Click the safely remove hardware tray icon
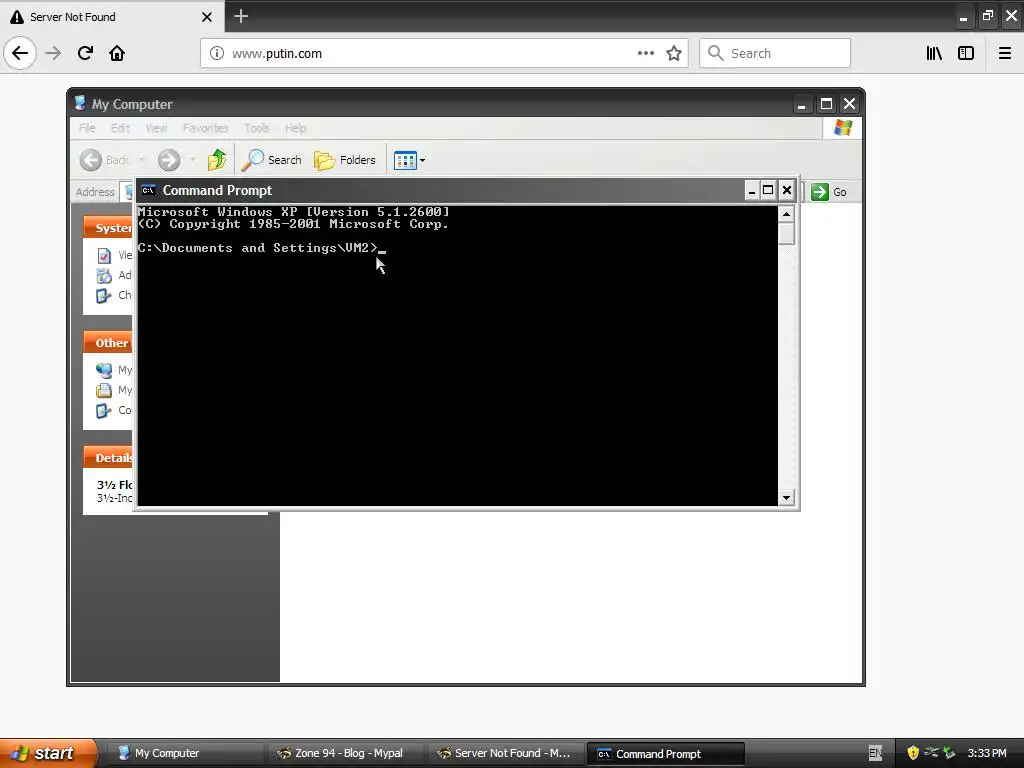1024x768 pixels. tap(949, 753)
